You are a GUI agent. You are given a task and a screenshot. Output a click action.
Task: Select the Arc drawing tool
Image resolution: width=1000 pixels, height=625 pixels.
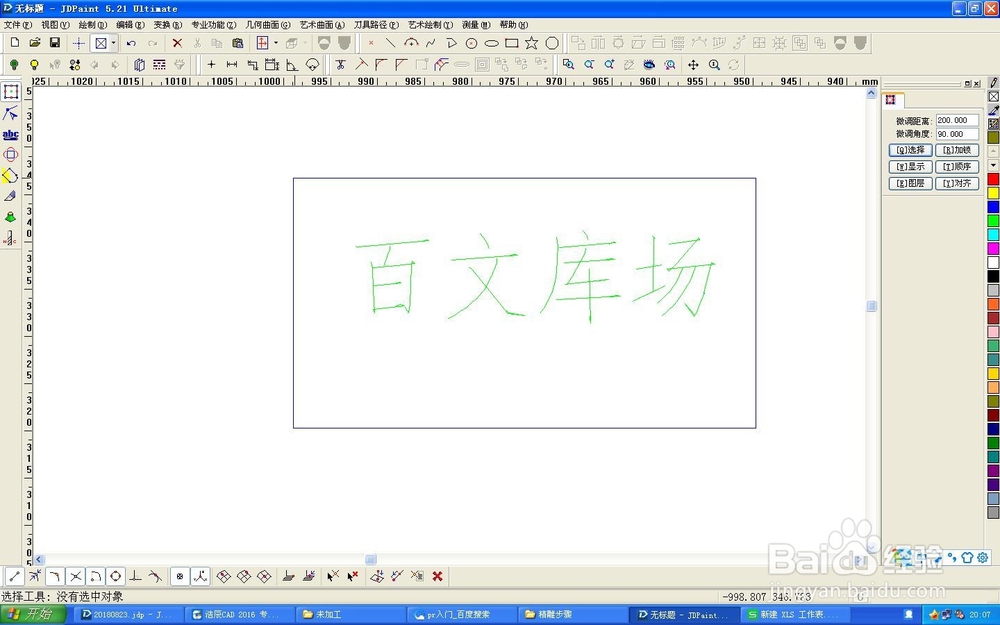[411, 43]
